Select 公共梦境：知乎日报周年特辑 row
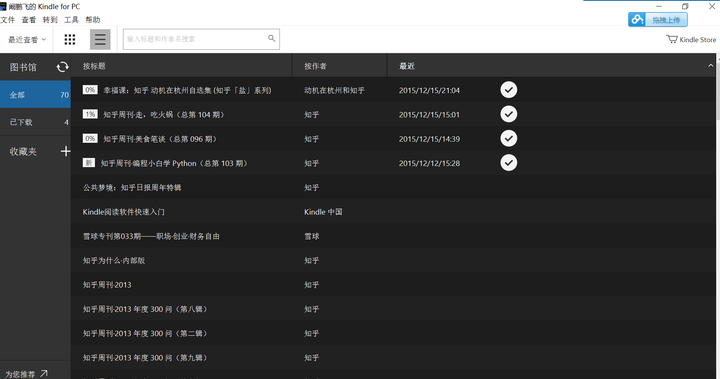720x379 pixels. tap(393, 187)
